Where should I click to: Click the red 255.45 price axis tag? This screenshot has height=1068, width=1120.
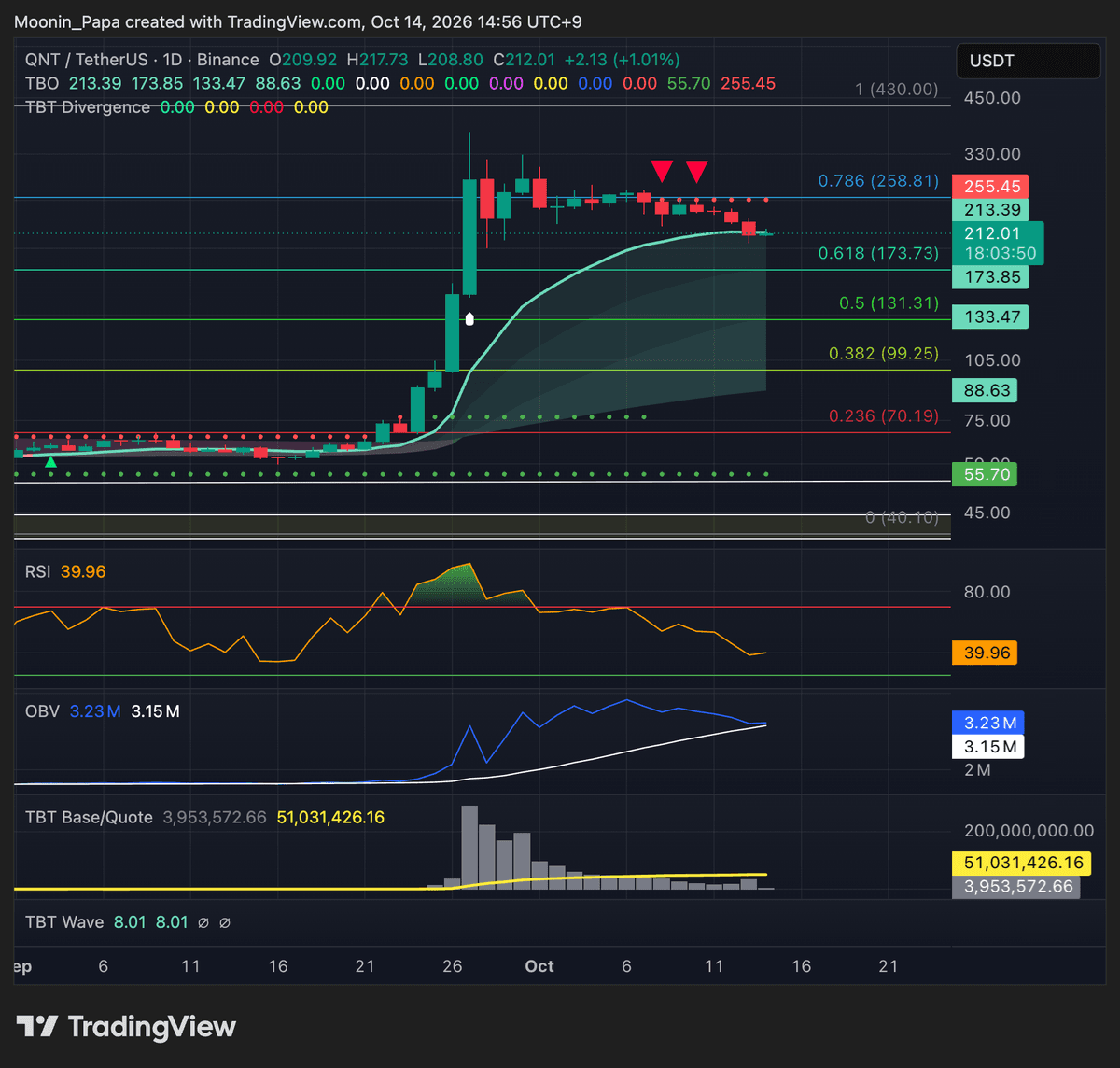tap(990, 186)
